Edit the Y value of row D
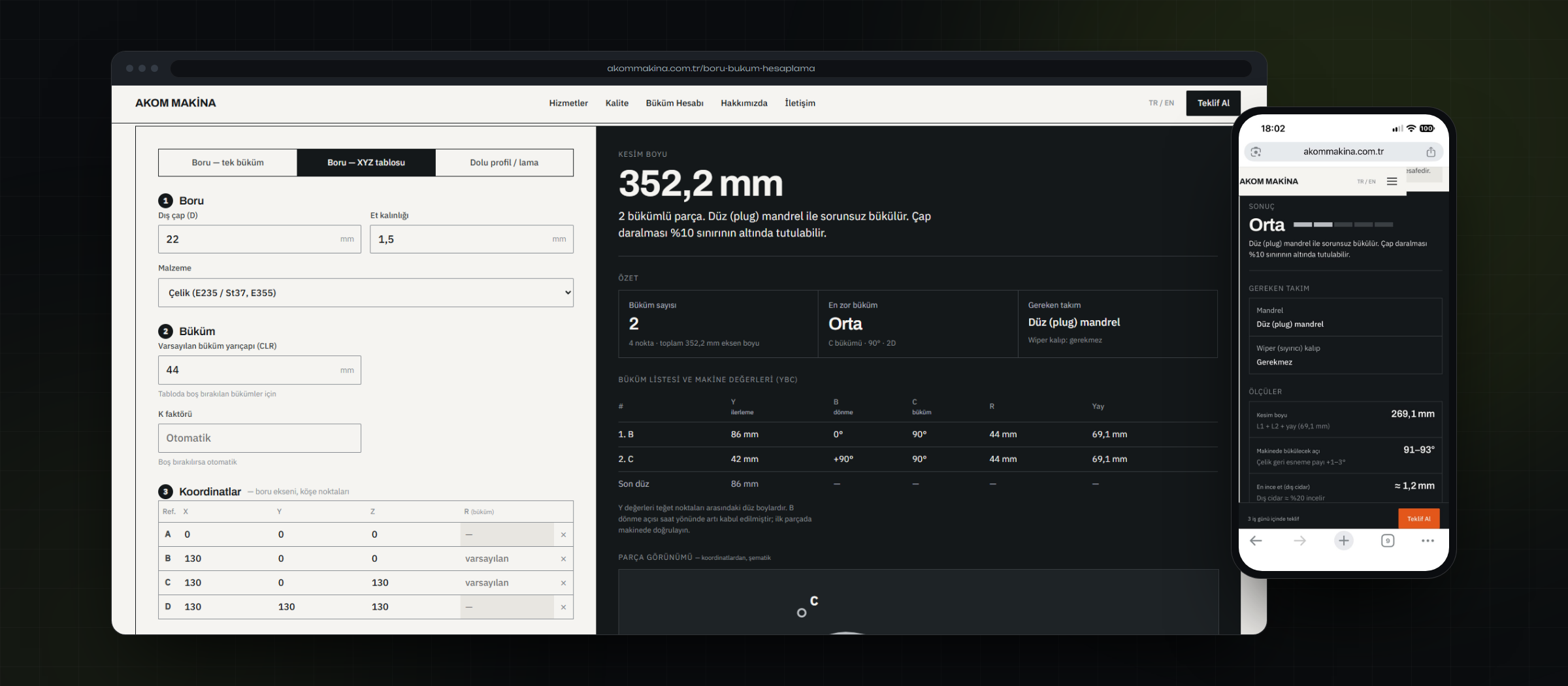Viewport: 1568px width, 686px height. click(x=319, y=607)
